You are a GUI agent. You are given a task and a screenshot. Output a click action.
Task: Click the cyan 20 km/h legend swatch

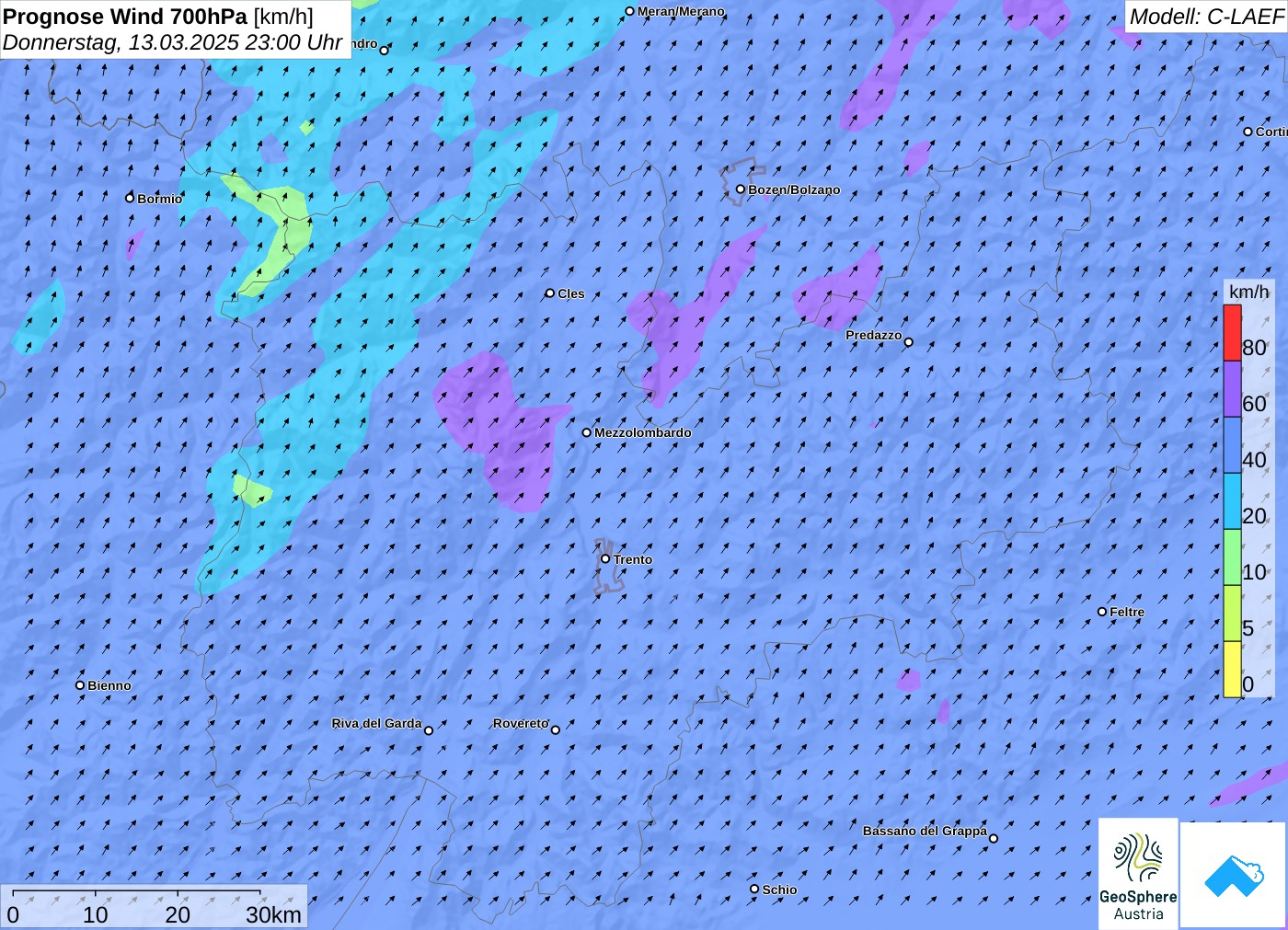(1232, 500)
